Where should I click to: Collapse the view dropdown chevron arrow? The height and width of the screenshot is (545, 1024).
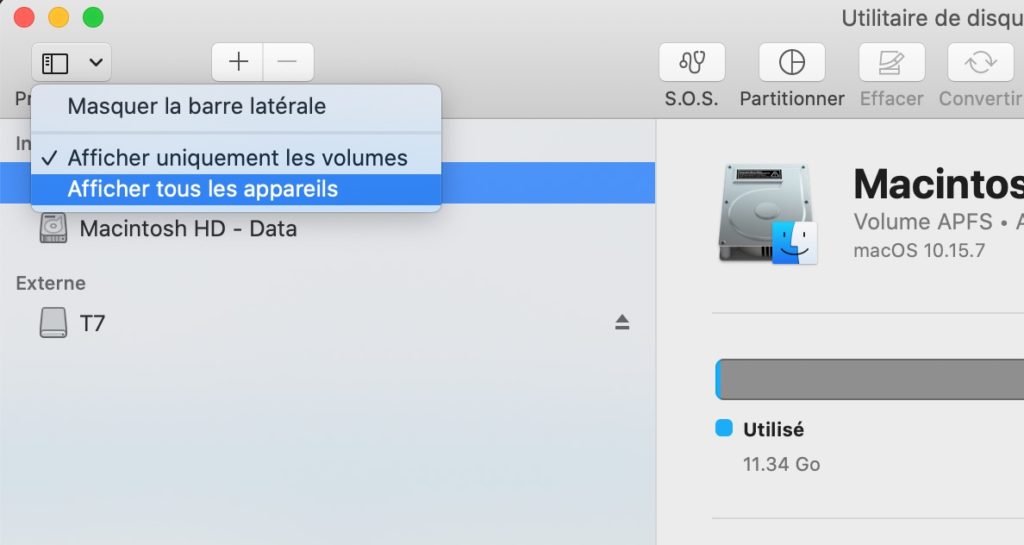96,63
